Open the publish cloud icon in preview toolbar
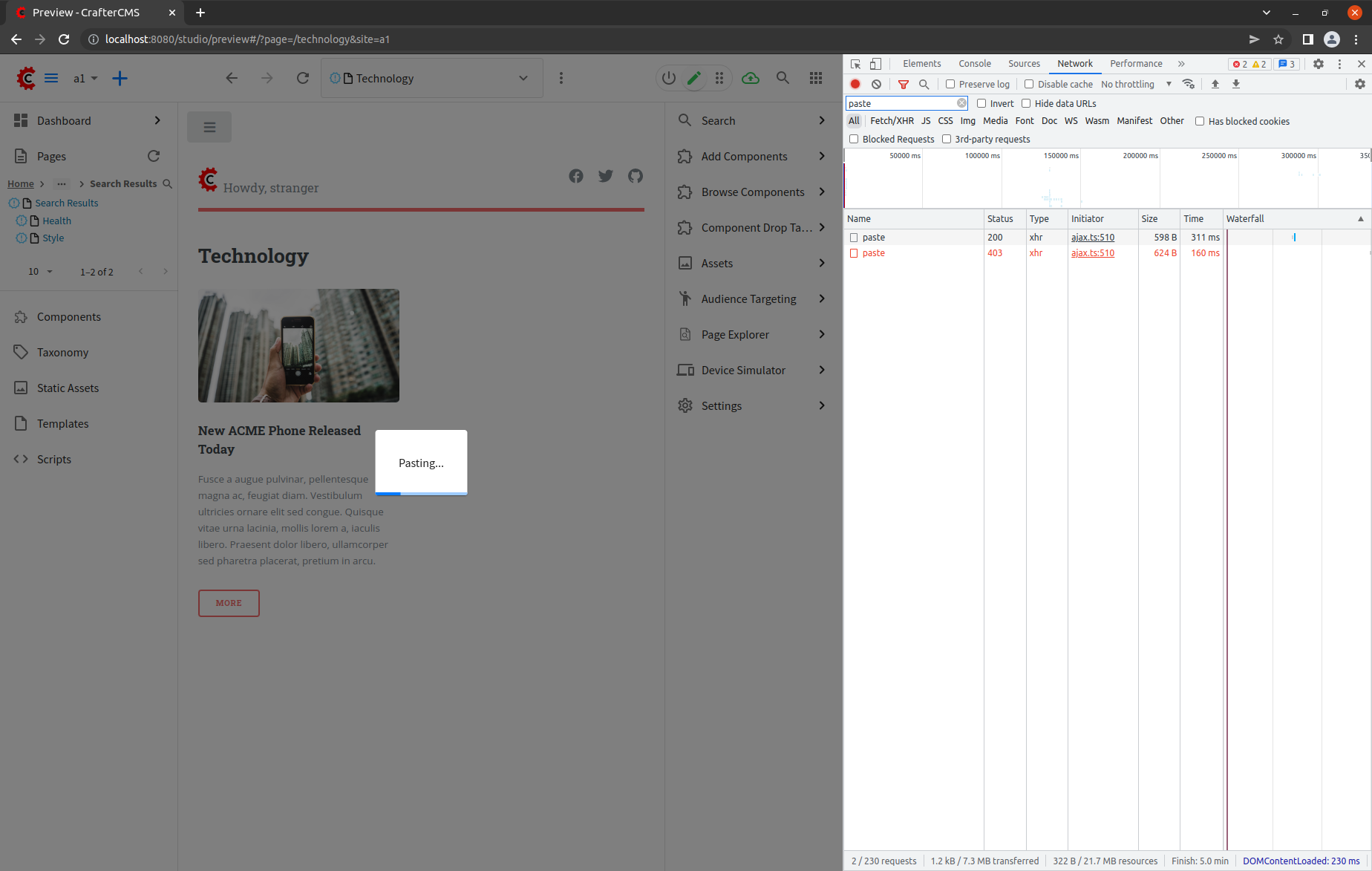This screenshot has height=871, width=1372. click(750, 78)
